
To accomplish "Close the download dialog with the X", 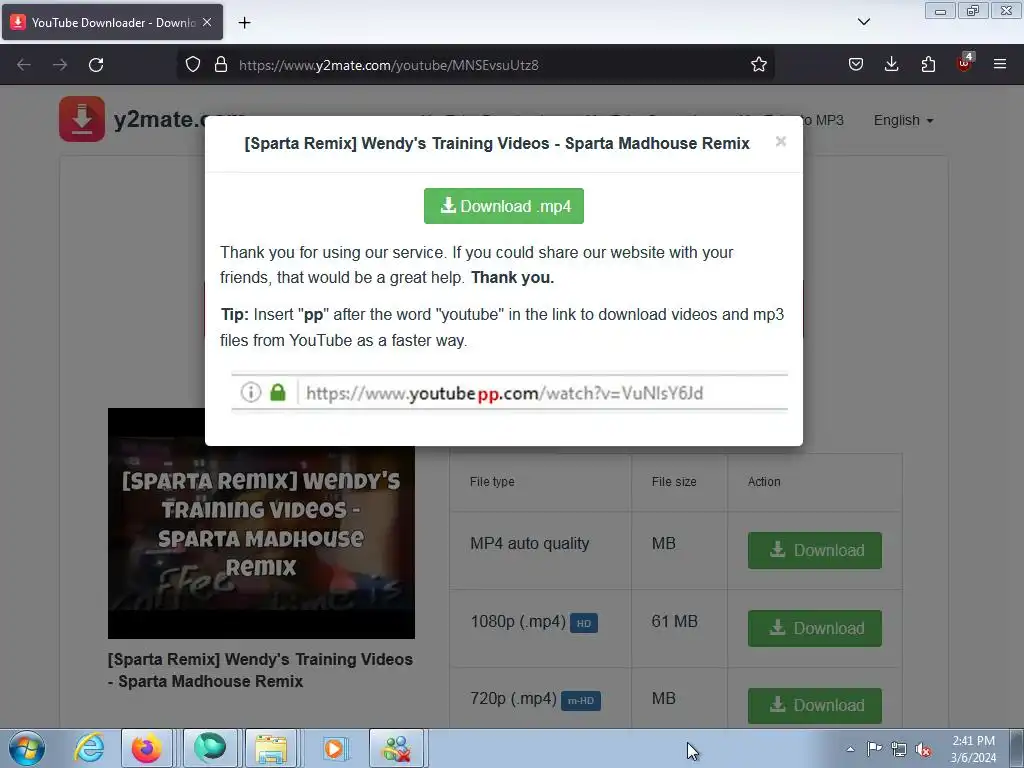I will 780,142.
